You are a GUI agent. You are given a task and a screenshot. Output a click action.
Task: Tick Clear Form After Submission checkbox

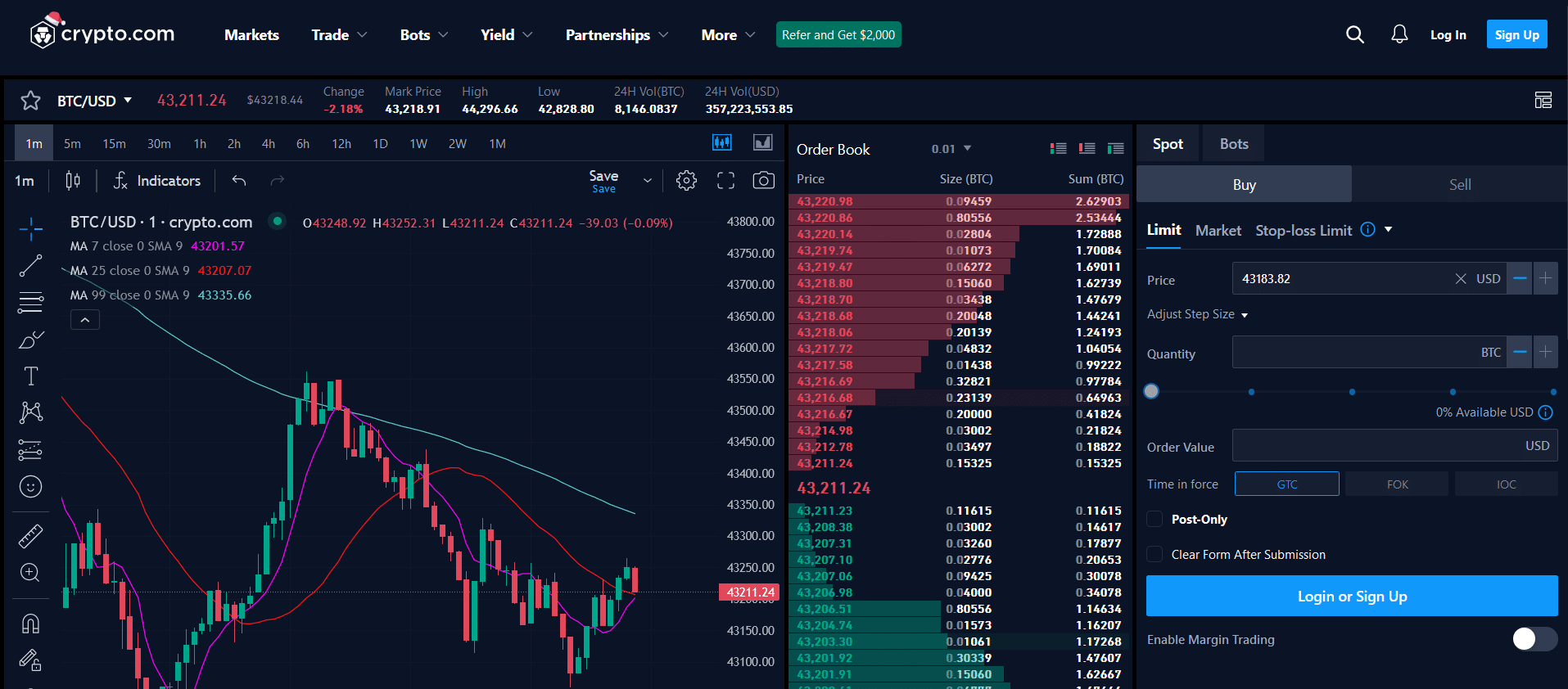coord(1155,554)
